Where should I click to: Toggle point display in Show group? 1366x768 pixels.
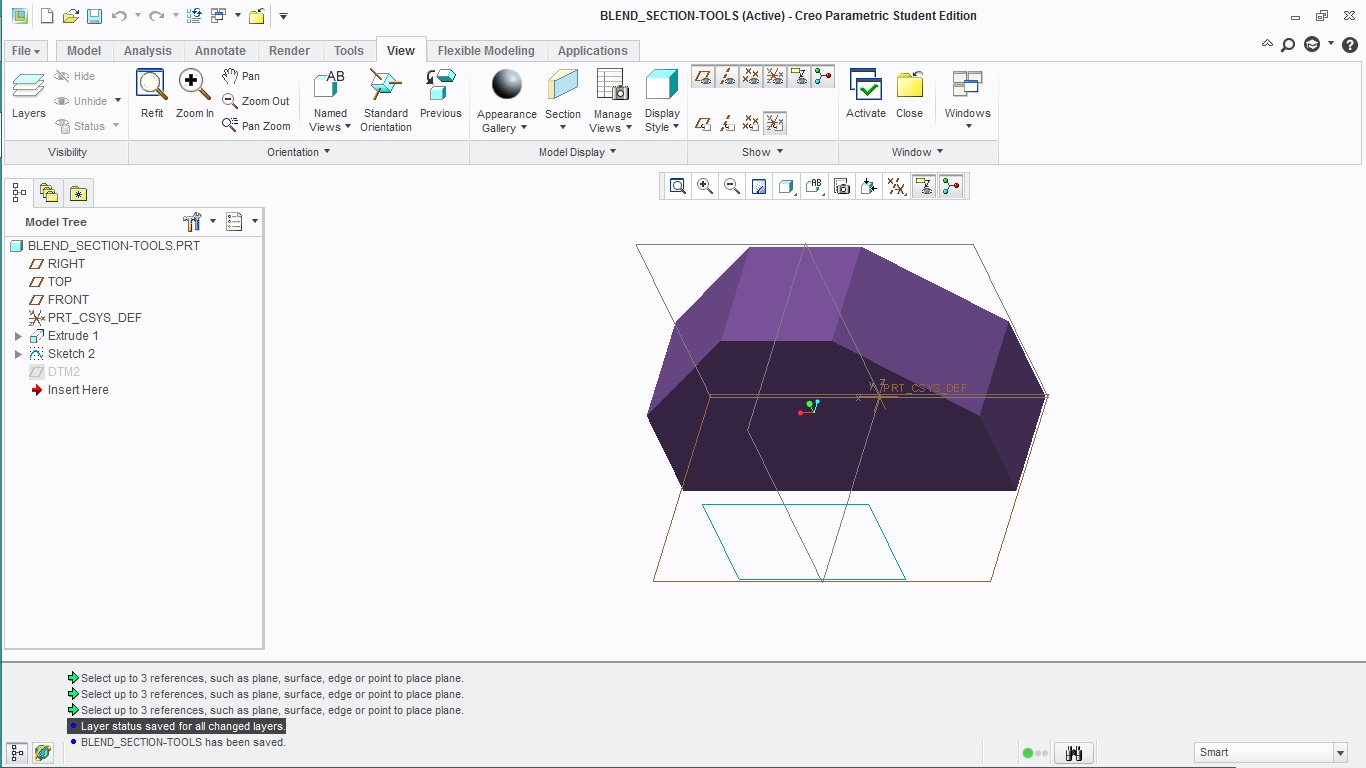pos(751,76)
